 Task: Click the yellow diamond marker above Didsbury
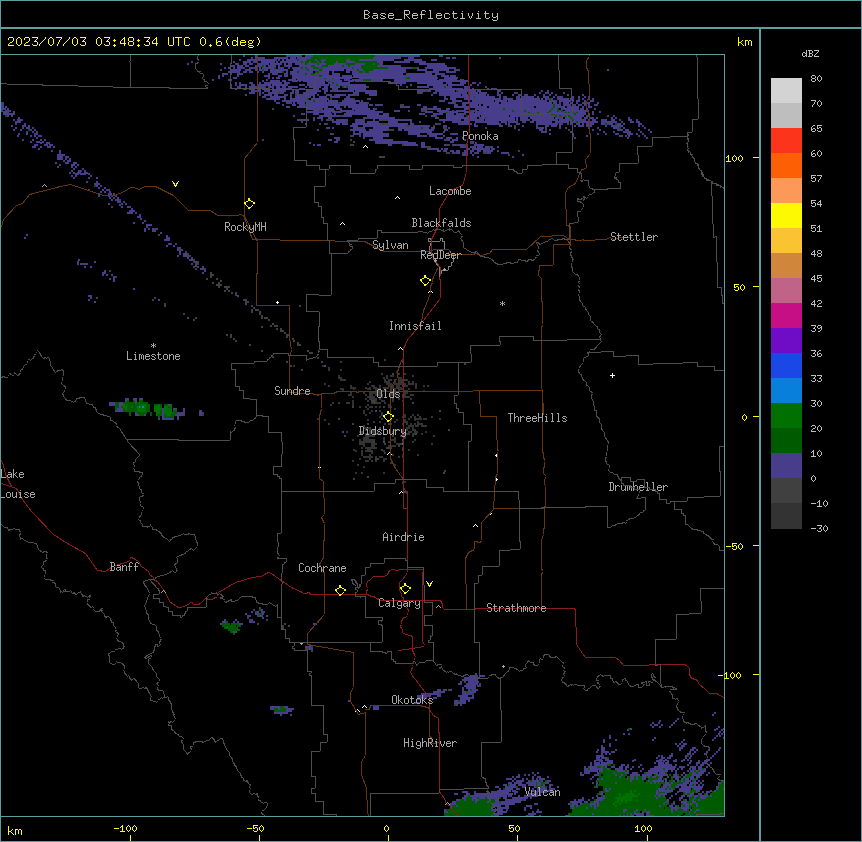pyautogui.click(x=388, y=417)
